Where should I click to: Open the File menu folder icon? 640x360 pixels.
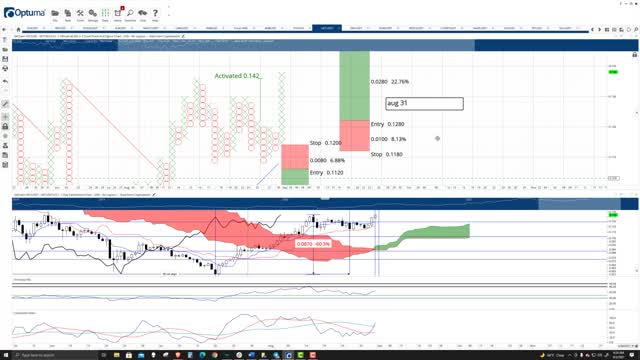coord(55,13)
